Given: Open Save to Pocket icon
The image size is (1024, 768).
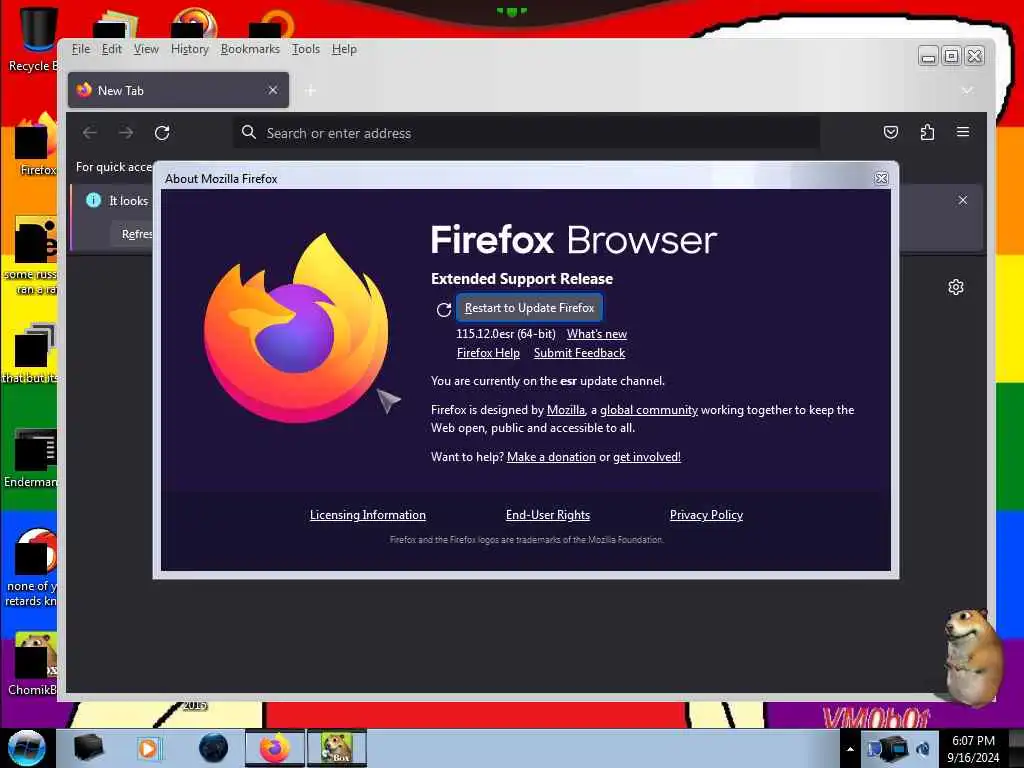Looking at the screenshot, I should click(x=891, y=133).
